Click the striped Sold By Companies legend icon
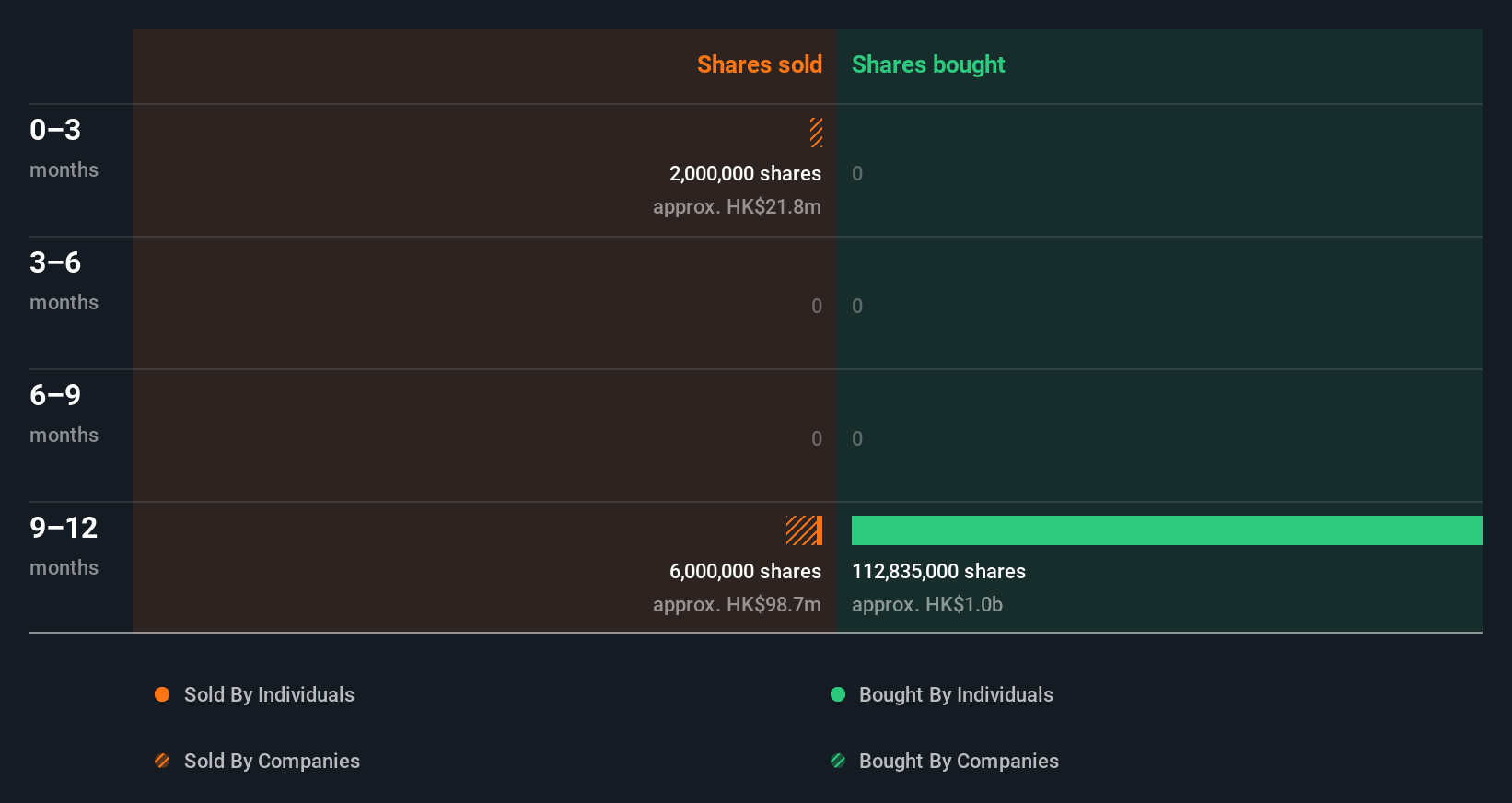This screenshot has width=1512, height=803. [x=162, y=761]
